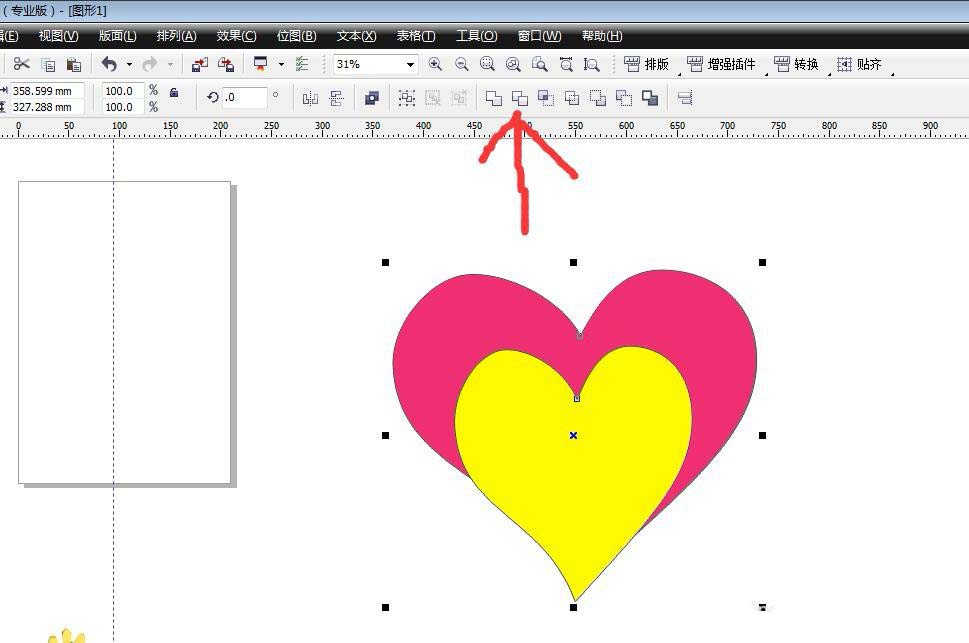Click the Cut scissors icon
The width and height of the screenshot is (969, 643).
tap(22, 64)
